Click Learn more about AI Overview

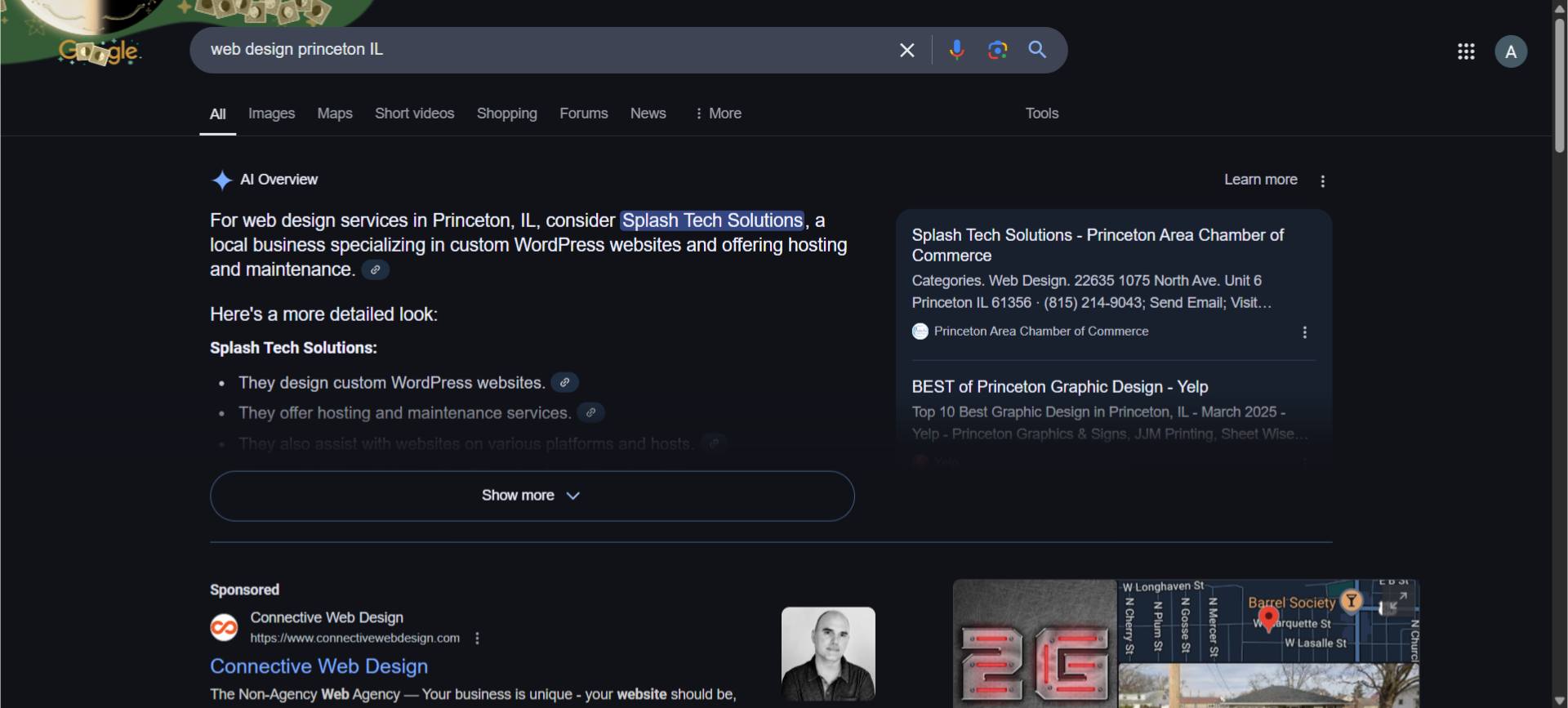(x=1260, y=180)
